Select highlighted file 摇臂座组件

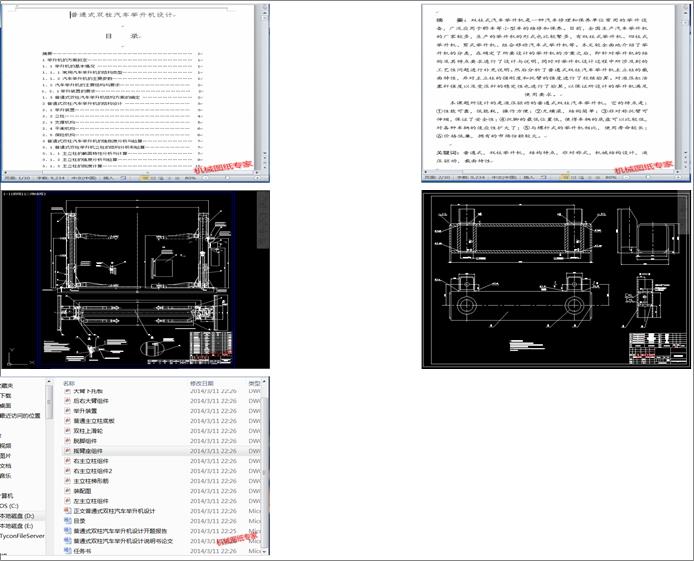tap(88, 451)
